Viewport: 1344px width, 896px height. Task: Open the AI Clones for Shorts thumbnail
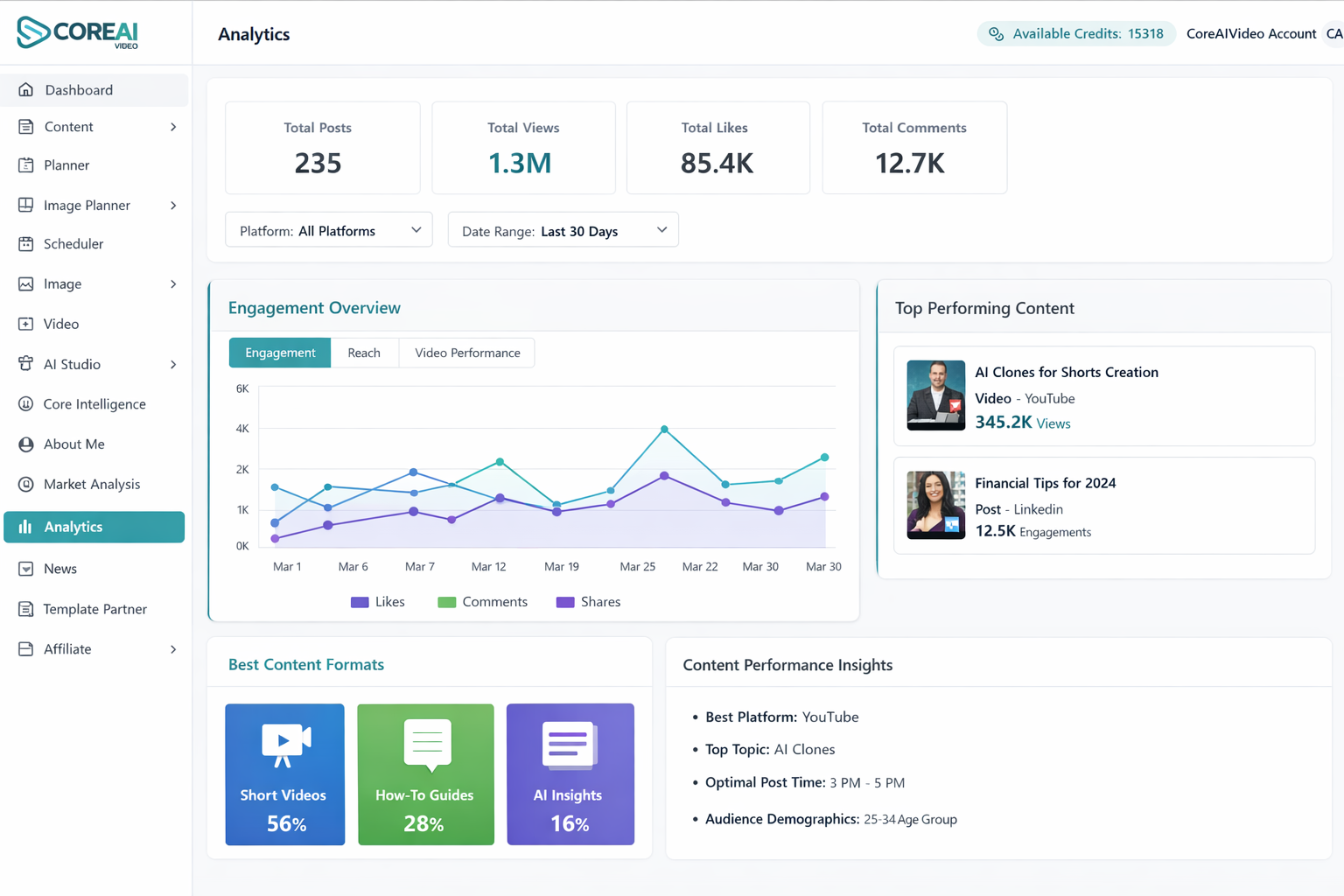pos(935,395)
